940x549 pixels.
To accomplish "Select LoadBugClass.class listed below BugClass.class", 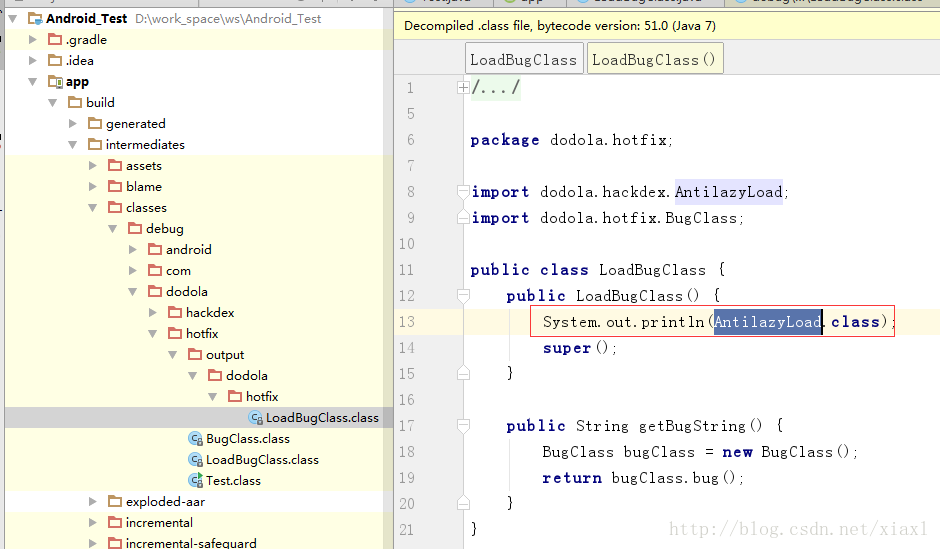I will [x=263, y=460].
